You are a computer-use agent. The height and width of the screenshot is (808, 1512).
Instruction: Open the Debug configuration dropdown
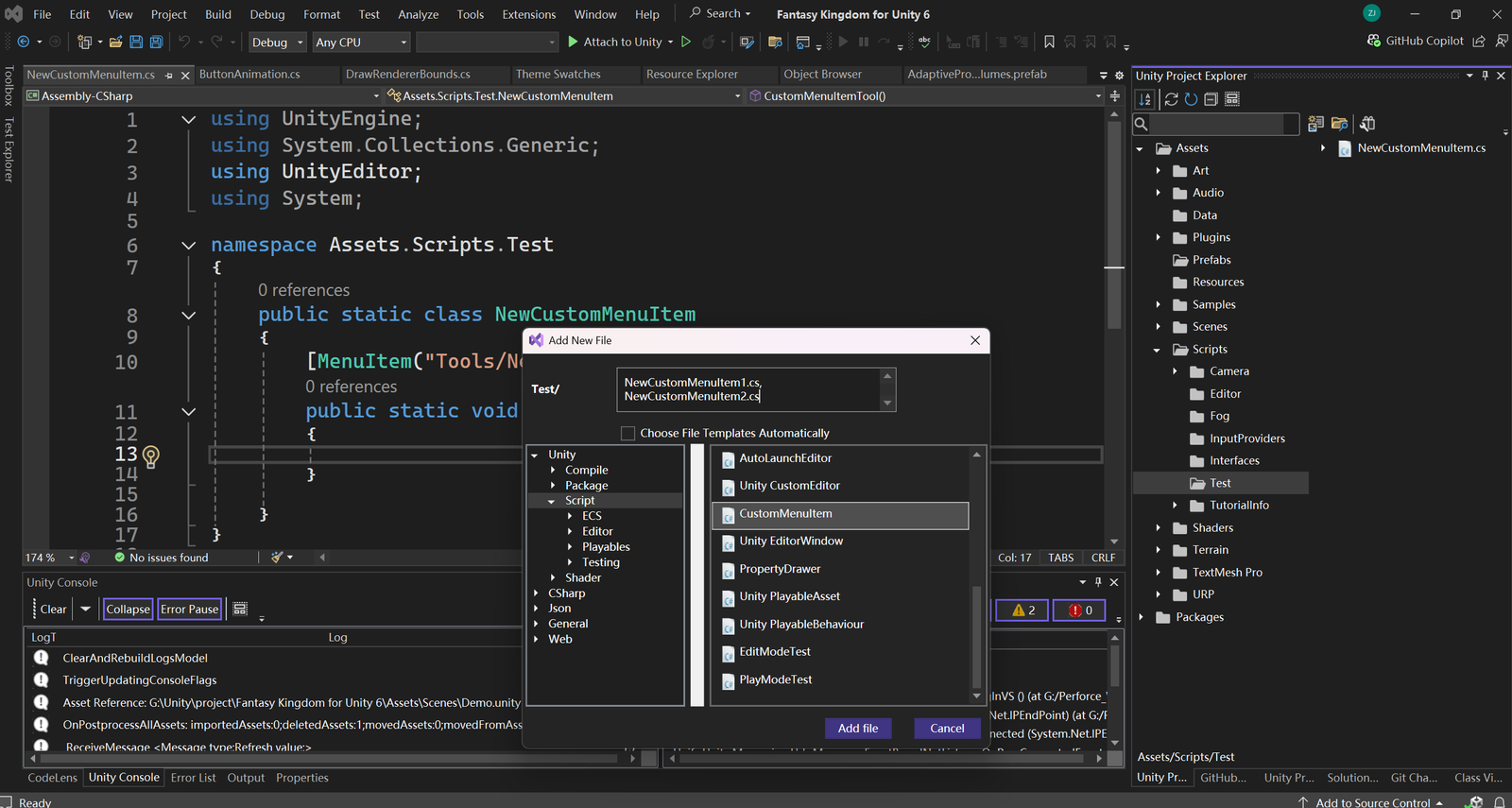[277, 43]
